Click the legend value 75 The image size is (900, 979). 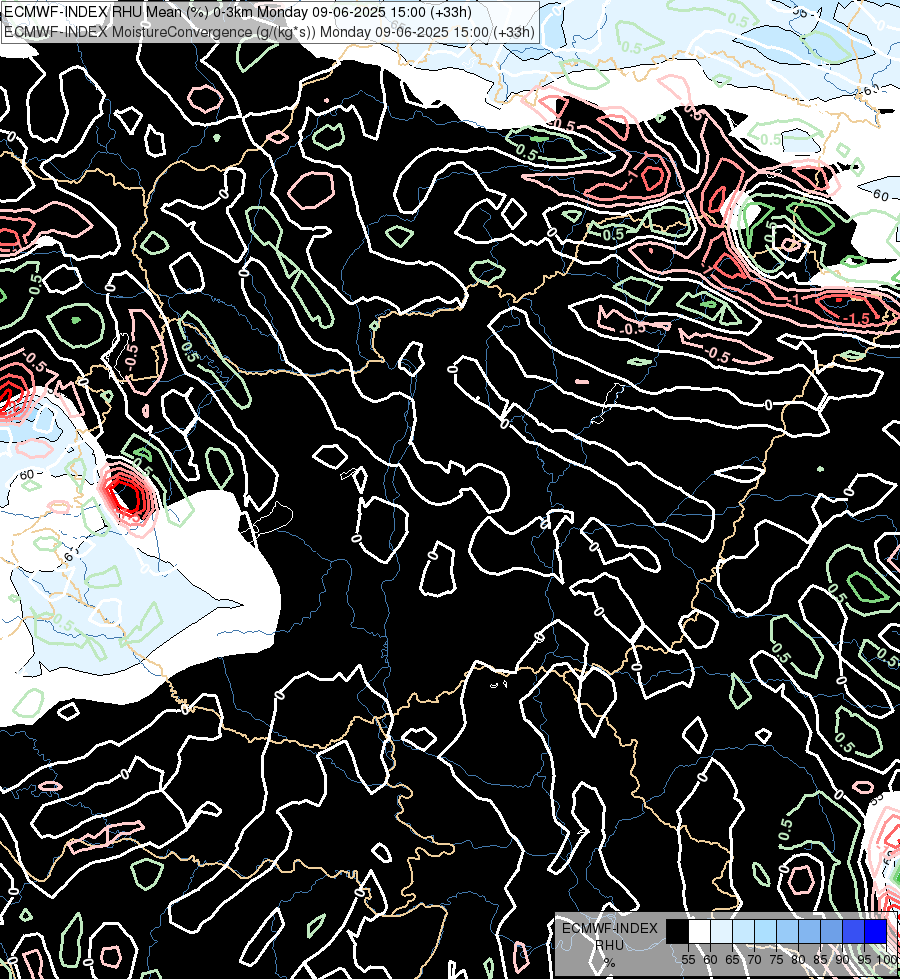pyautogui.click(x=776, y=960)
